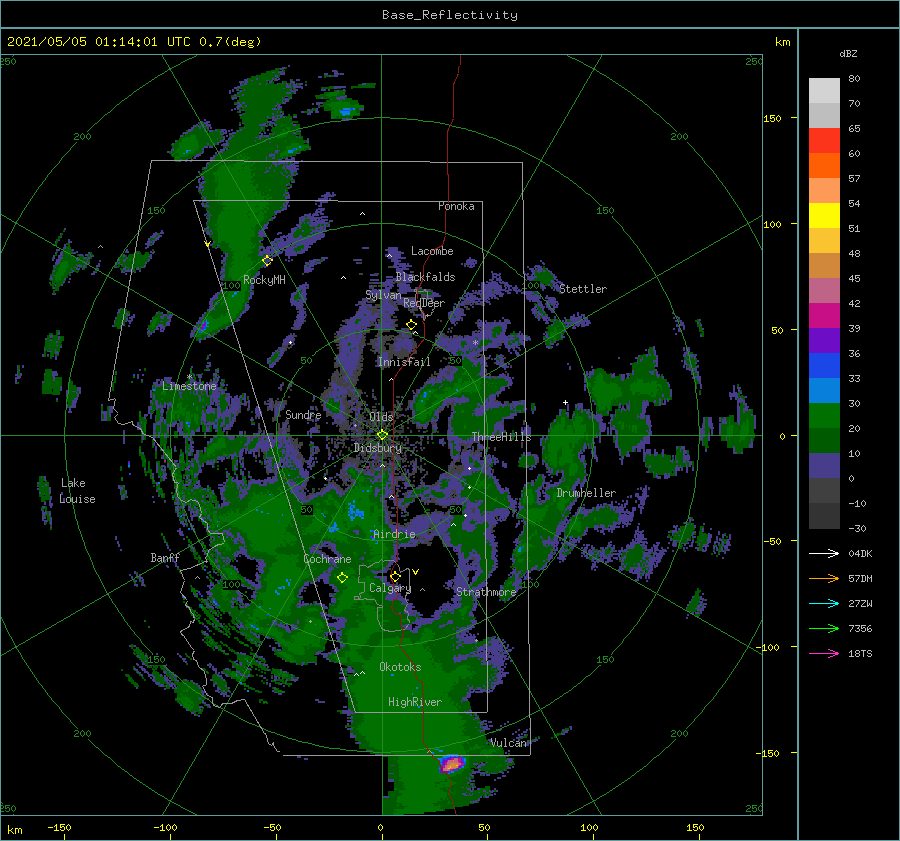This screenshot has width=900, height=841.
Task: Click the intense storm cell near Vulcan
Action: coord(452,764)
